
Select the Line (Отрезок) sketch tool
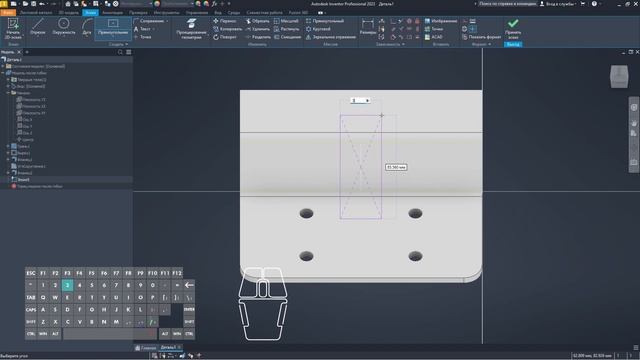click(x=38, y=27)
